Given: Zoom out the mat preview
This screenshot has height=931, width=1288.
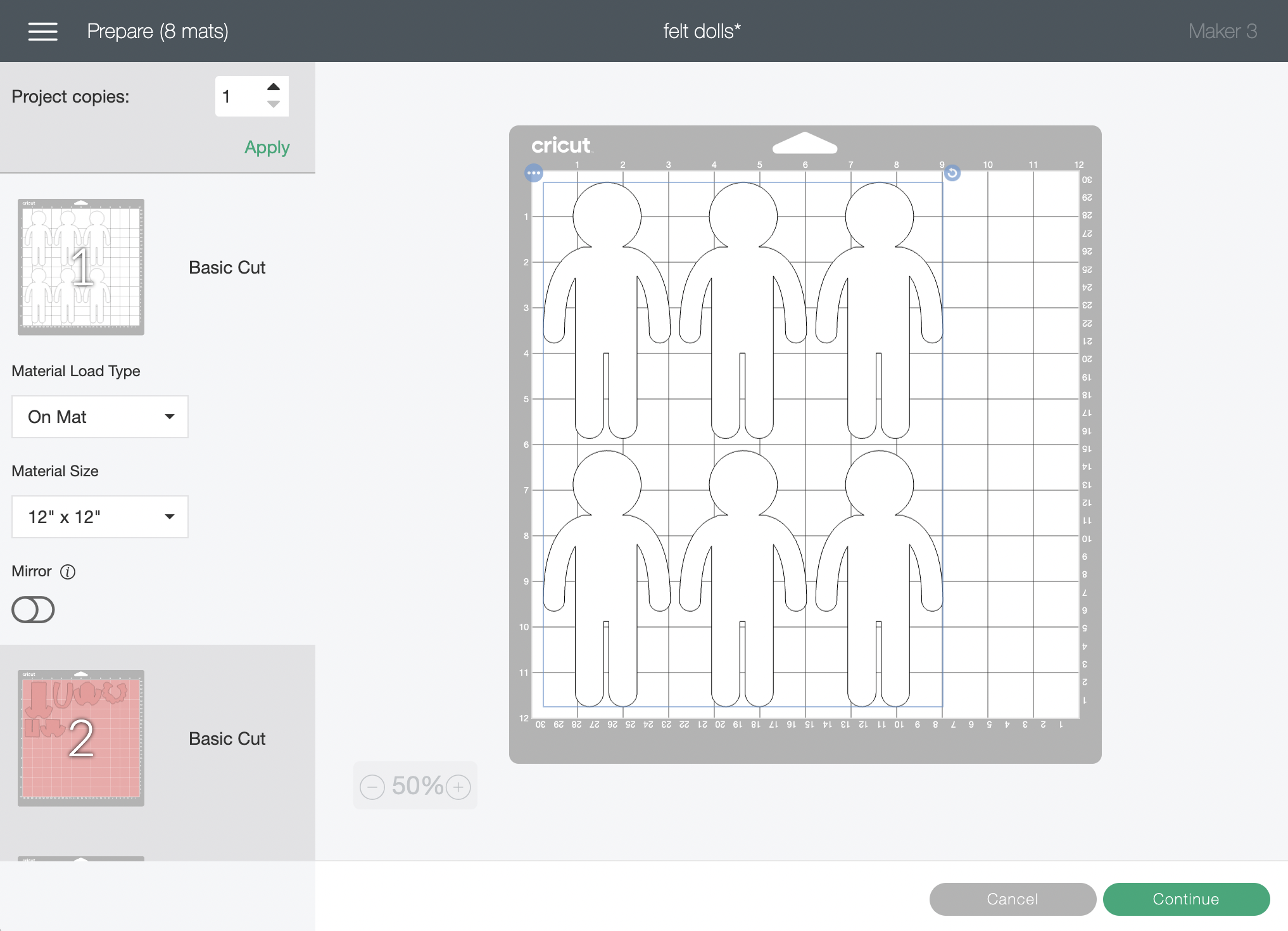Looking at the screenshot, I should click(x=372, y=787).
